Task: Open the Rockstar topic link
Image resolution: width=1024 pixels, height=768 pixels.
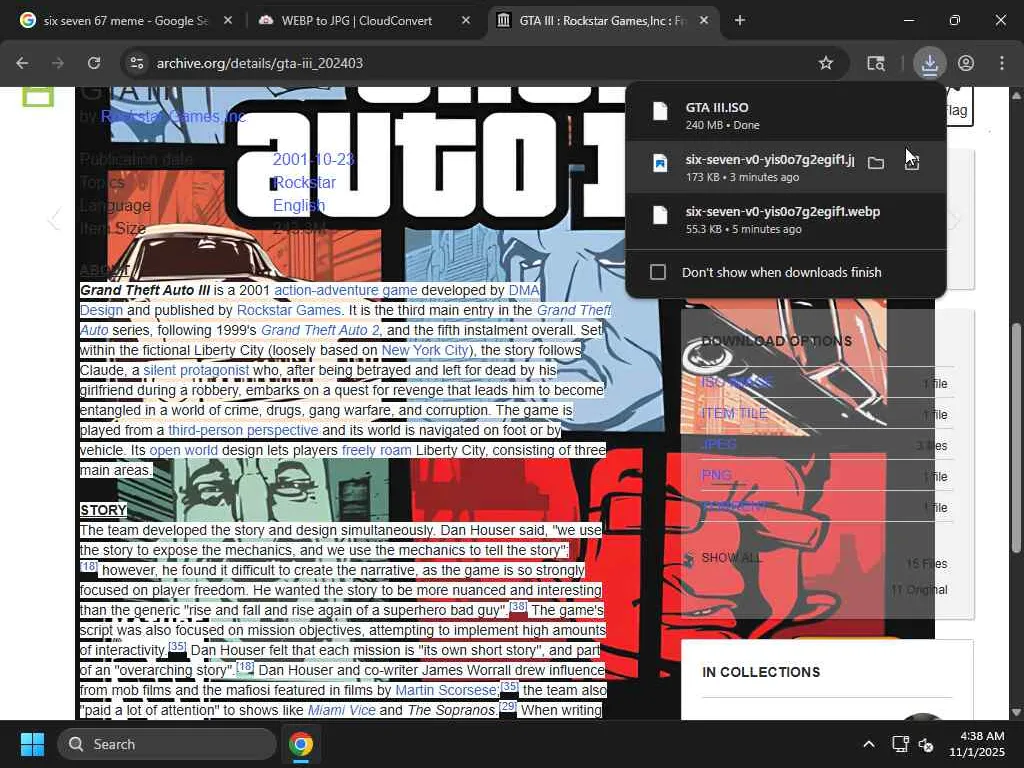Action: pyautogui.click(x=304, y=182)
